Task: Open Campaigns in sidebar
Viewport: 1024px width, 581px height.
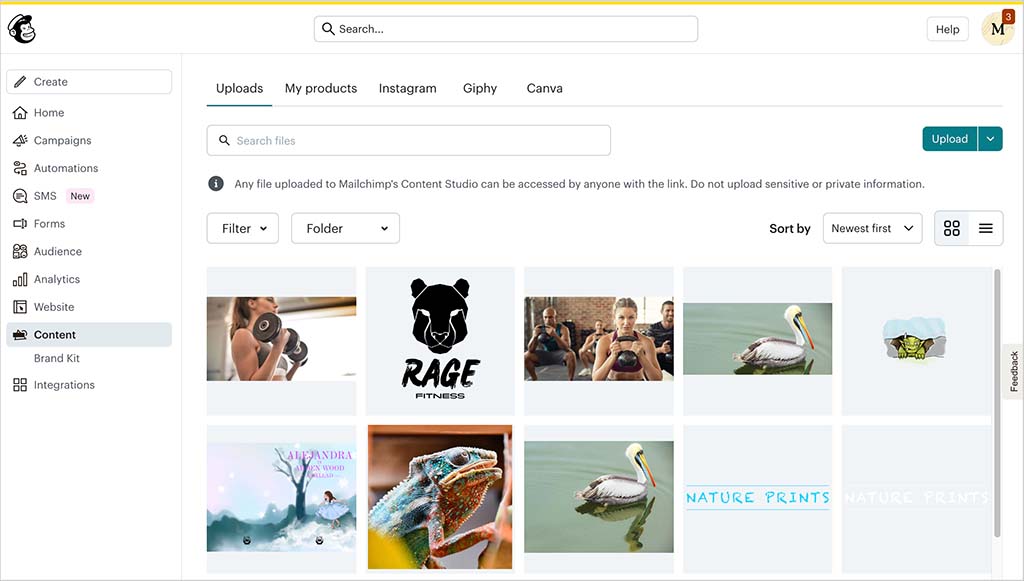Action: pyautogui.click(x=63, y=140)
